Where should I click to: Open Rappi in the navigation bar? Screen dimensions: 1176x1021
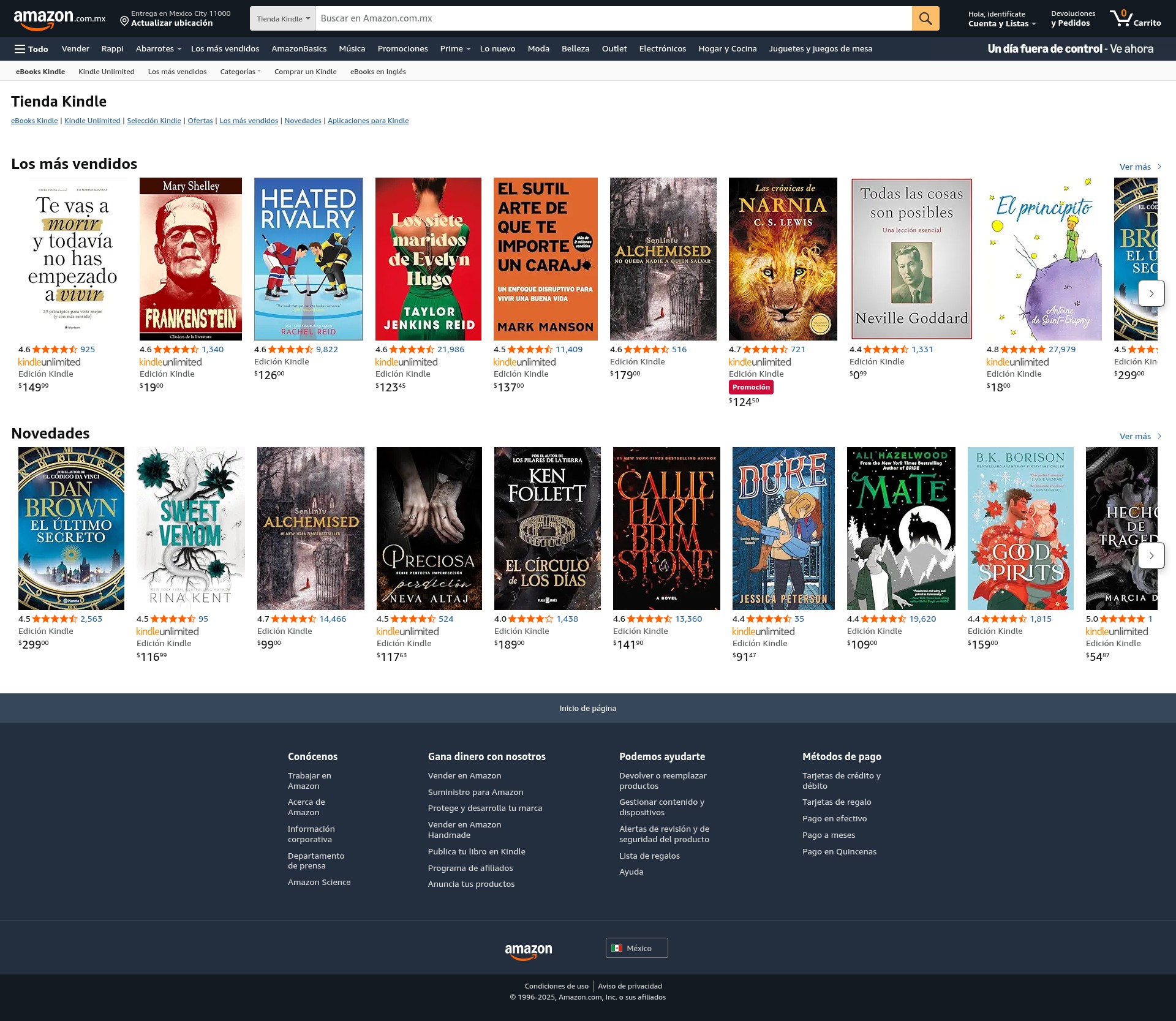coord(113,49)
